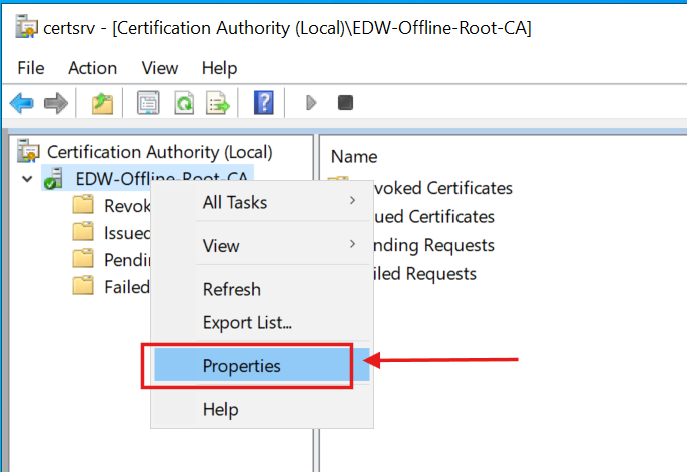Click the Failed folder icon in tree
Screen dimensions: 687x472
[x=83, y=286]
